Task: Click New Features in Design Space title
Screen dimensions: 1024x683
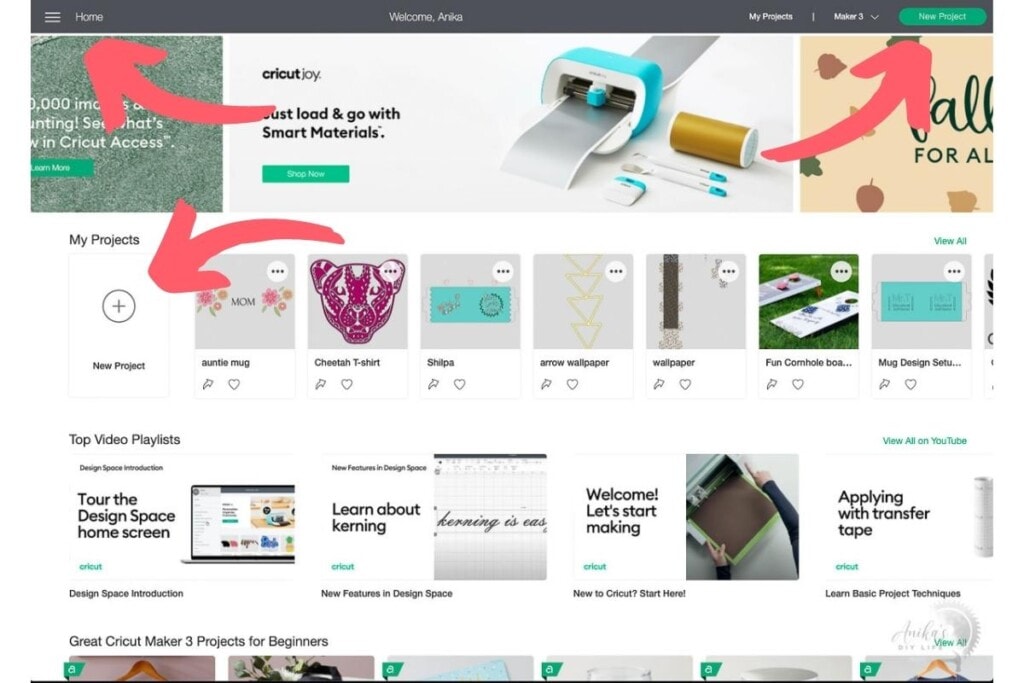Action: pos(387,594)
